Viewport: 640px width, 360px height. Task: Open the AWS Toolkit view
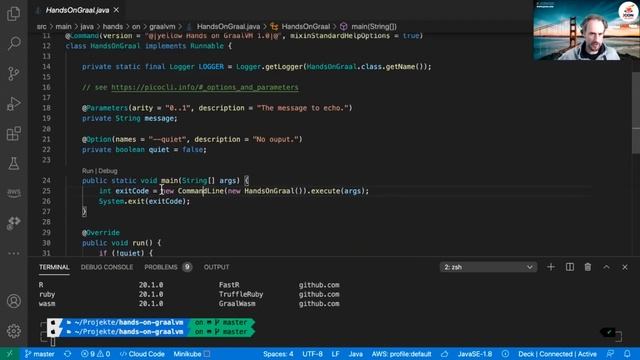tap(13, 193)
